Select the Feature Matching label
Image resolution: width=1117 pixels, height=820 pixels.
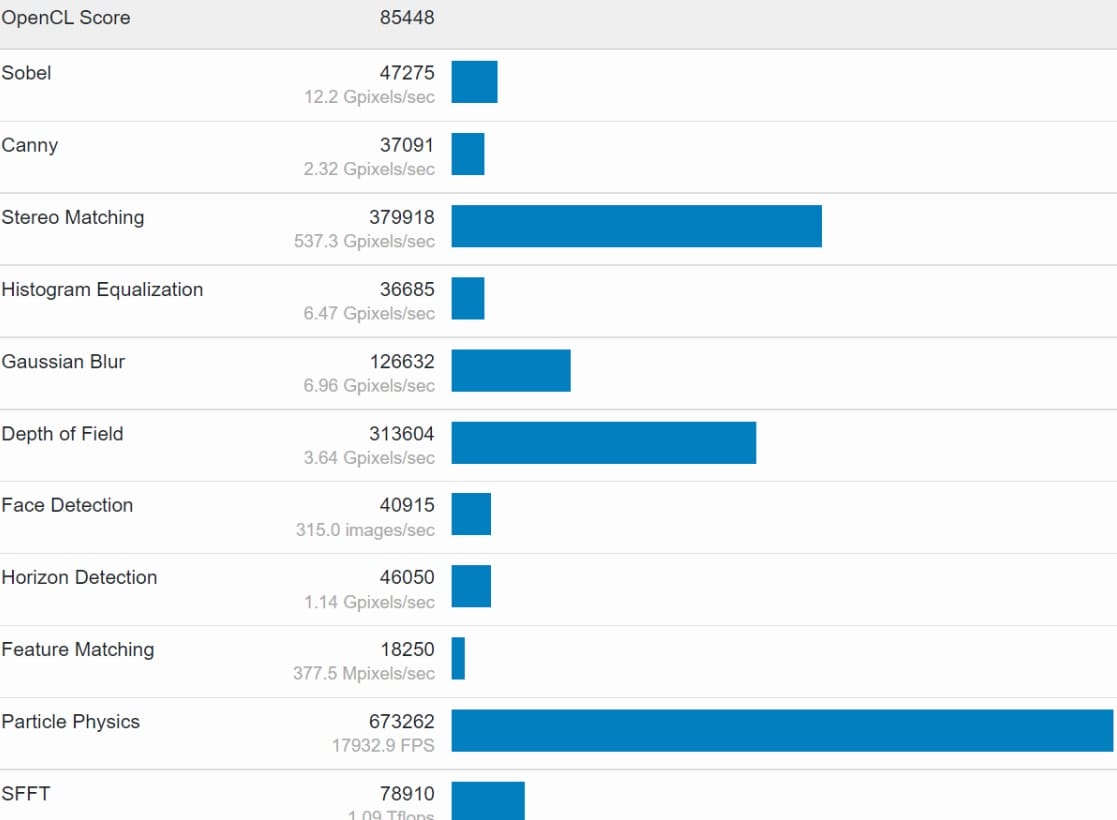click(x=78, y=649)
